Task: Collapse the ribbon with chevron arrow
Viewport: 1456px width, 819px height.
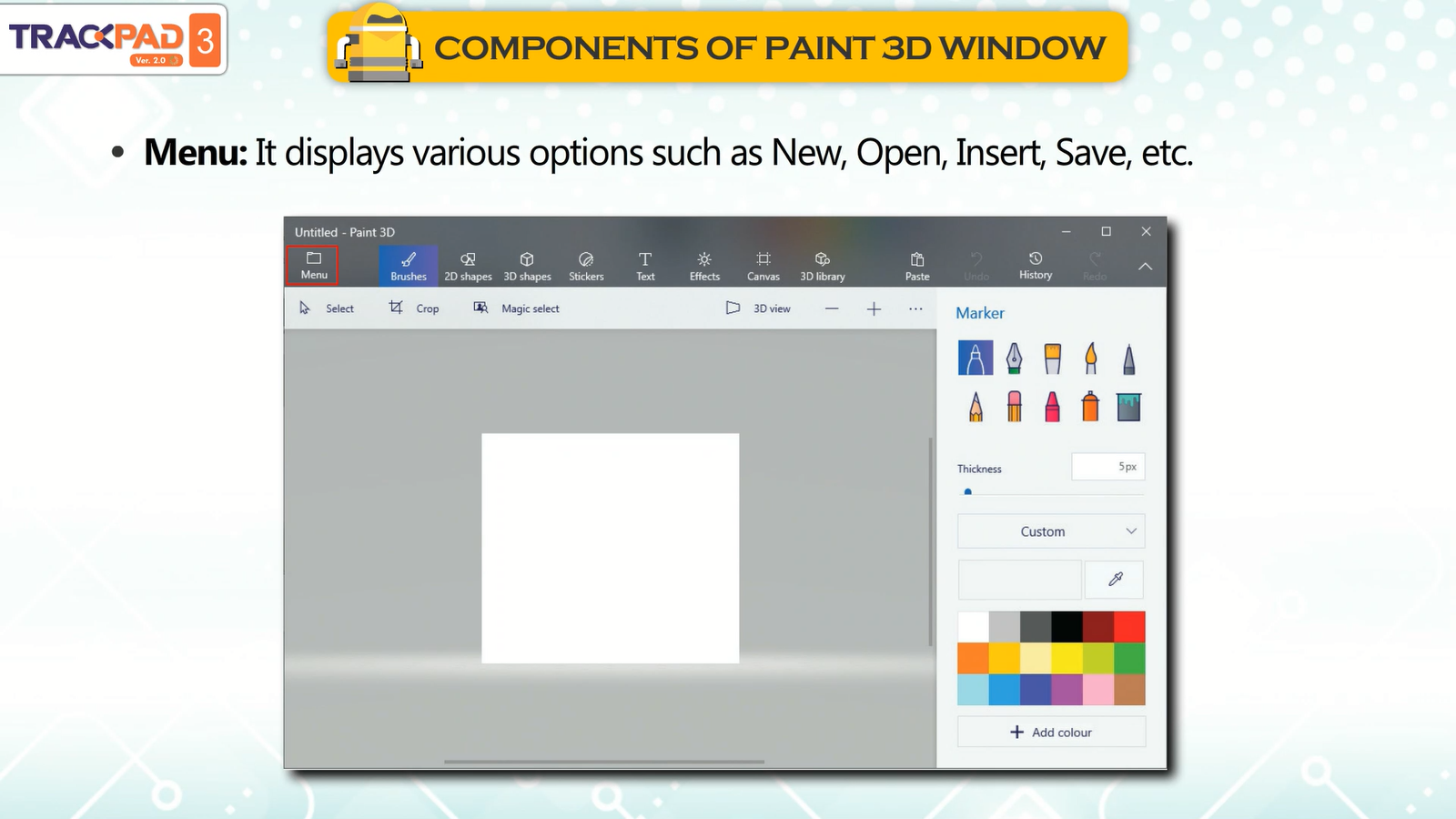Action: tap(1145, 267)
